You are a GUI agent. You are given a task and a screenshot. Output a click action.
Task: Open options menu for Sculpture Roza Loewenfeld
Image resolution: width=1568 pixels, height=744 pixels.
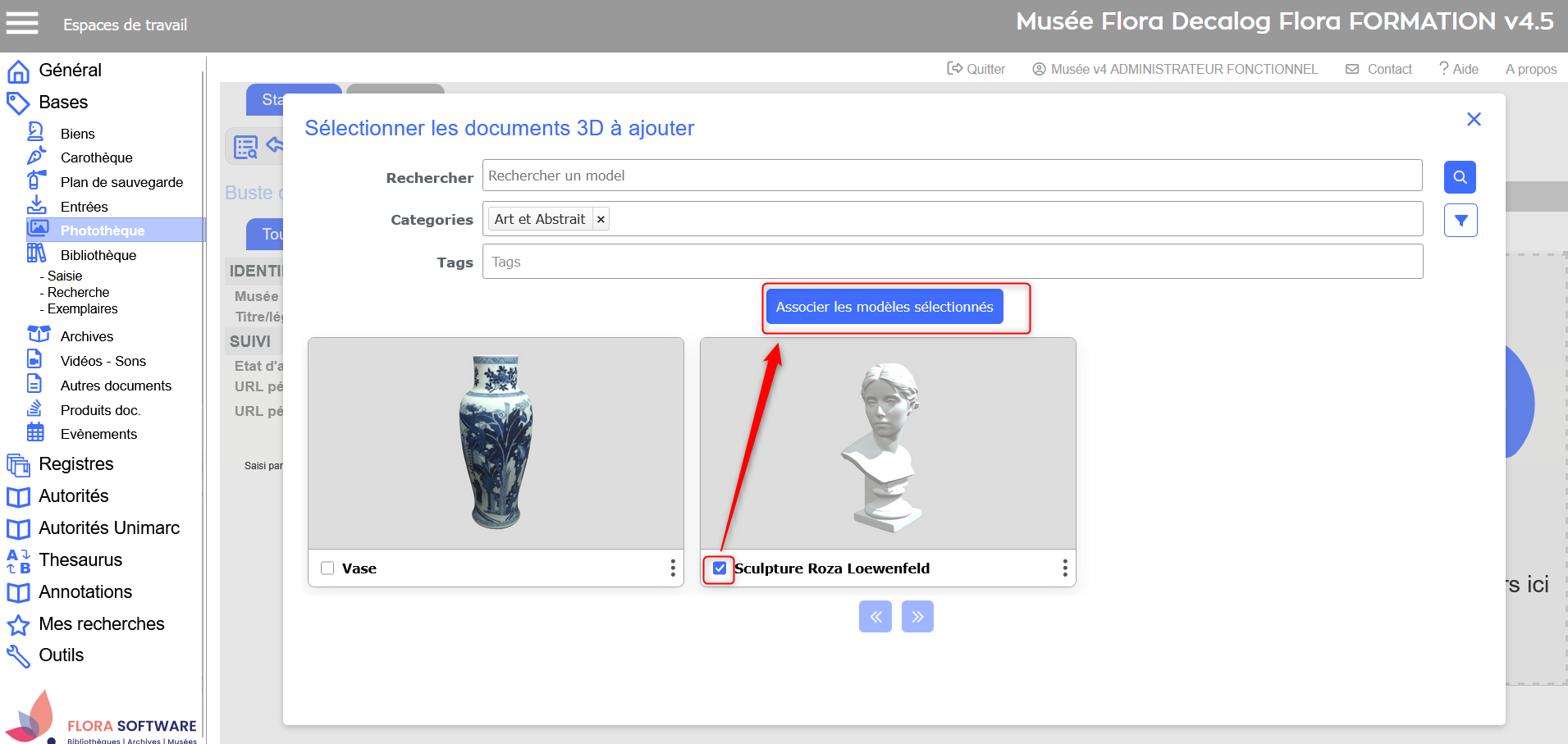[1065, 568]
